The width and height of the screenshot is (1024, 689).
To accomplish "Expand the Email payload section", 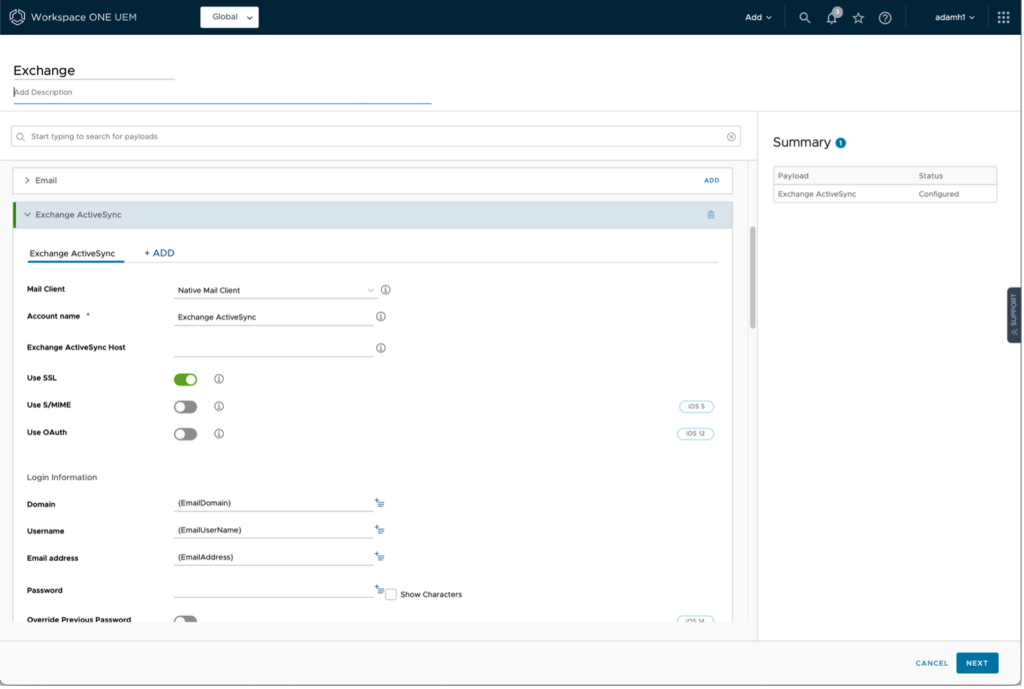I will [28, 181].
